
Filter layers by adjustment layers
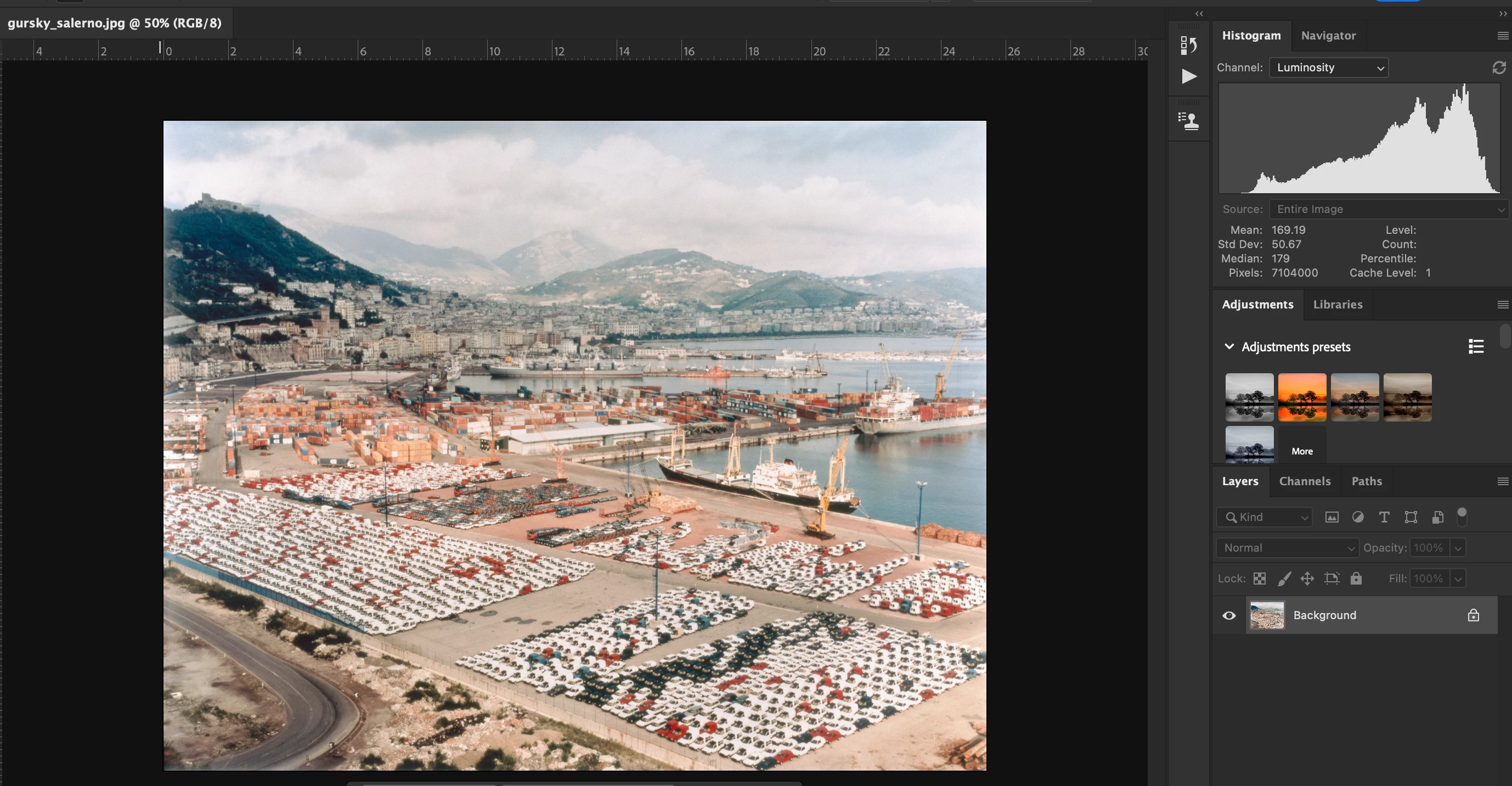(x=1358, y=517)
